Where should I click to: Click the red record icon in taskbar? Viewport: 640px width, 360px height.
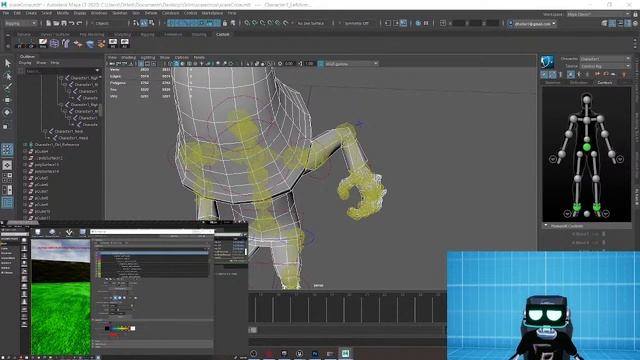click(x=269, y=353)
